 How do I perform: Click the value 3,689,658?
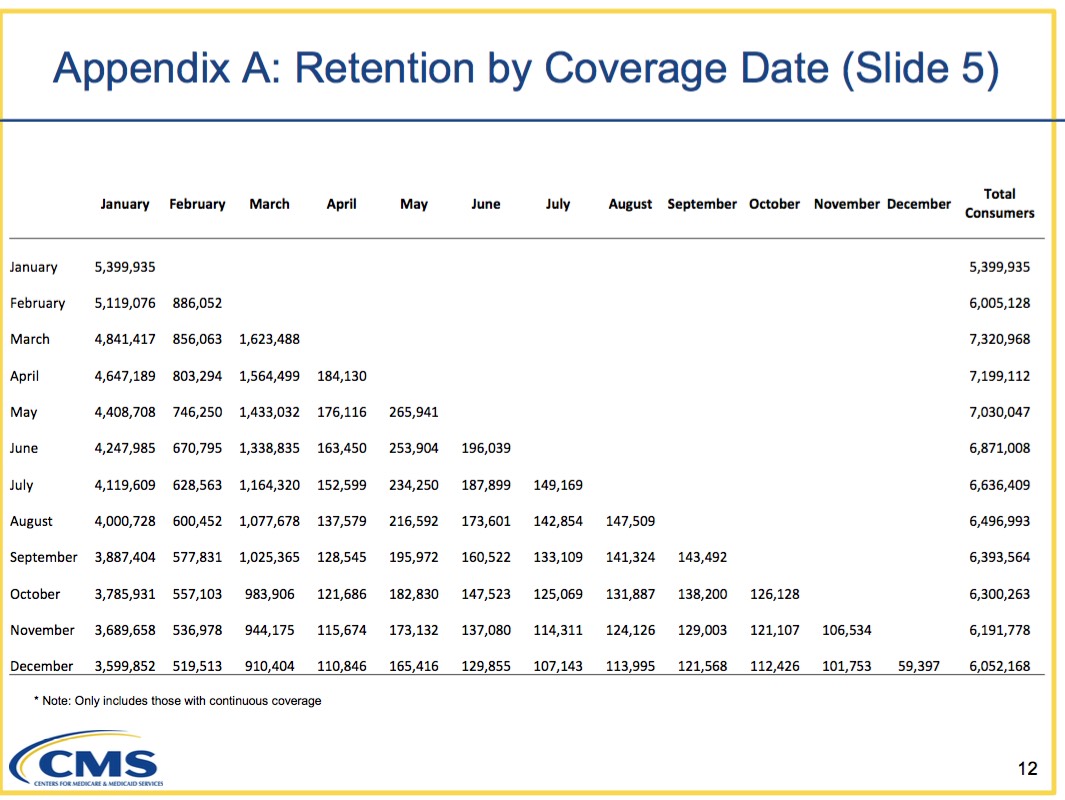click(x=125, y=630)
